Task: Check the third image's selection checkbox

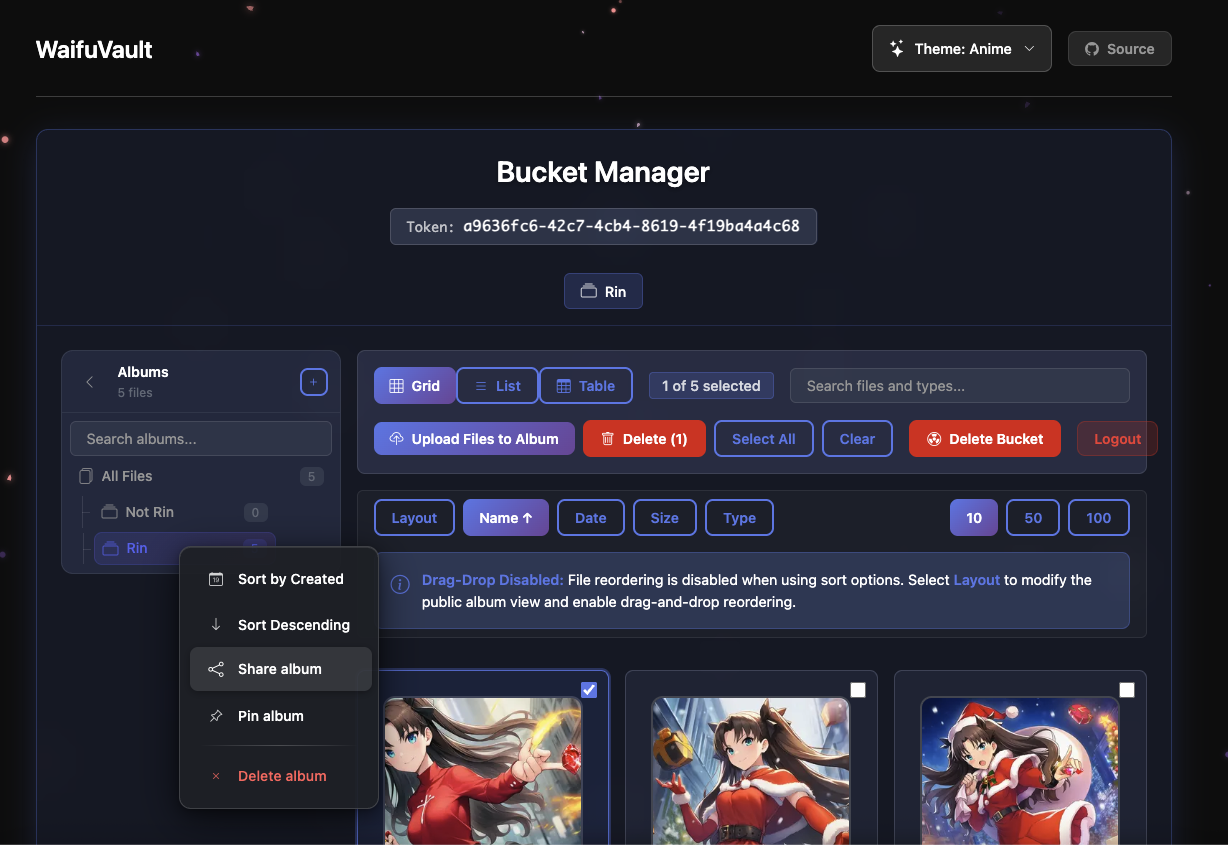Action: coord(1127,690)
